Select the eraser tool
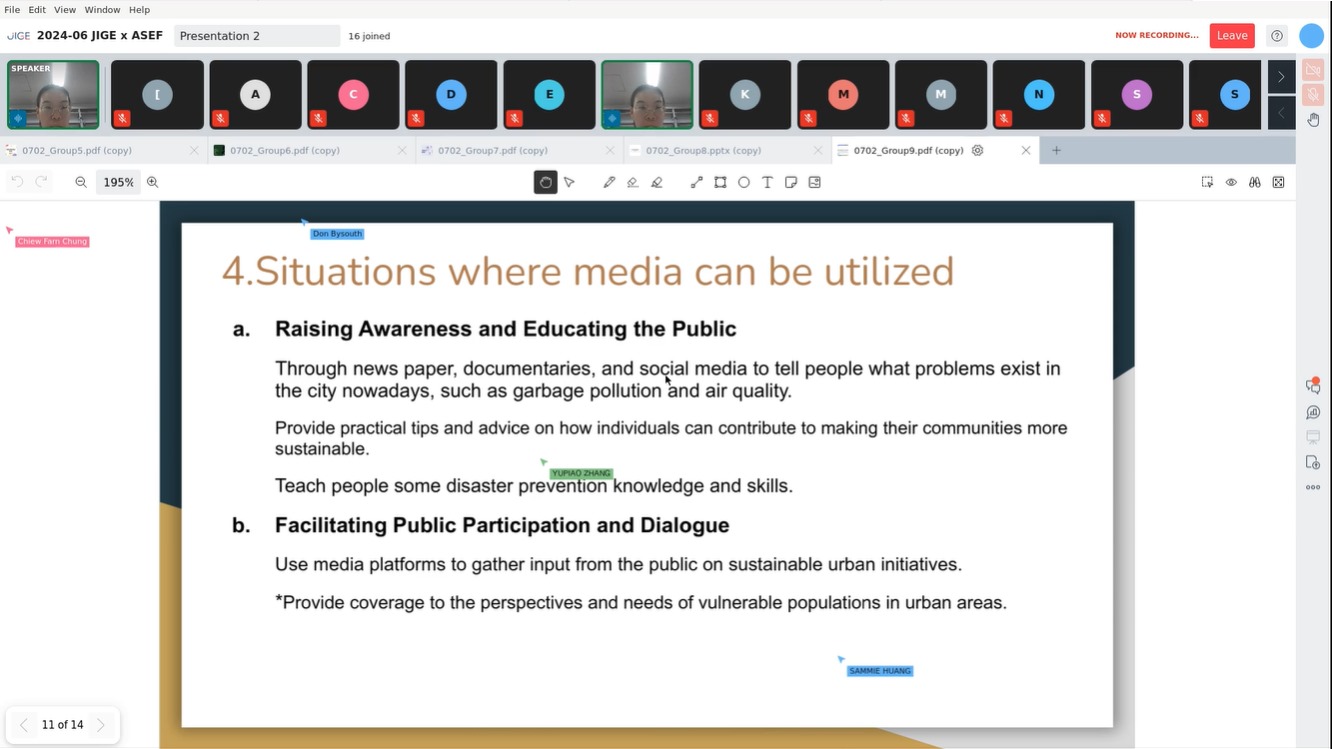1332x749 pixels. click(633, 182)
